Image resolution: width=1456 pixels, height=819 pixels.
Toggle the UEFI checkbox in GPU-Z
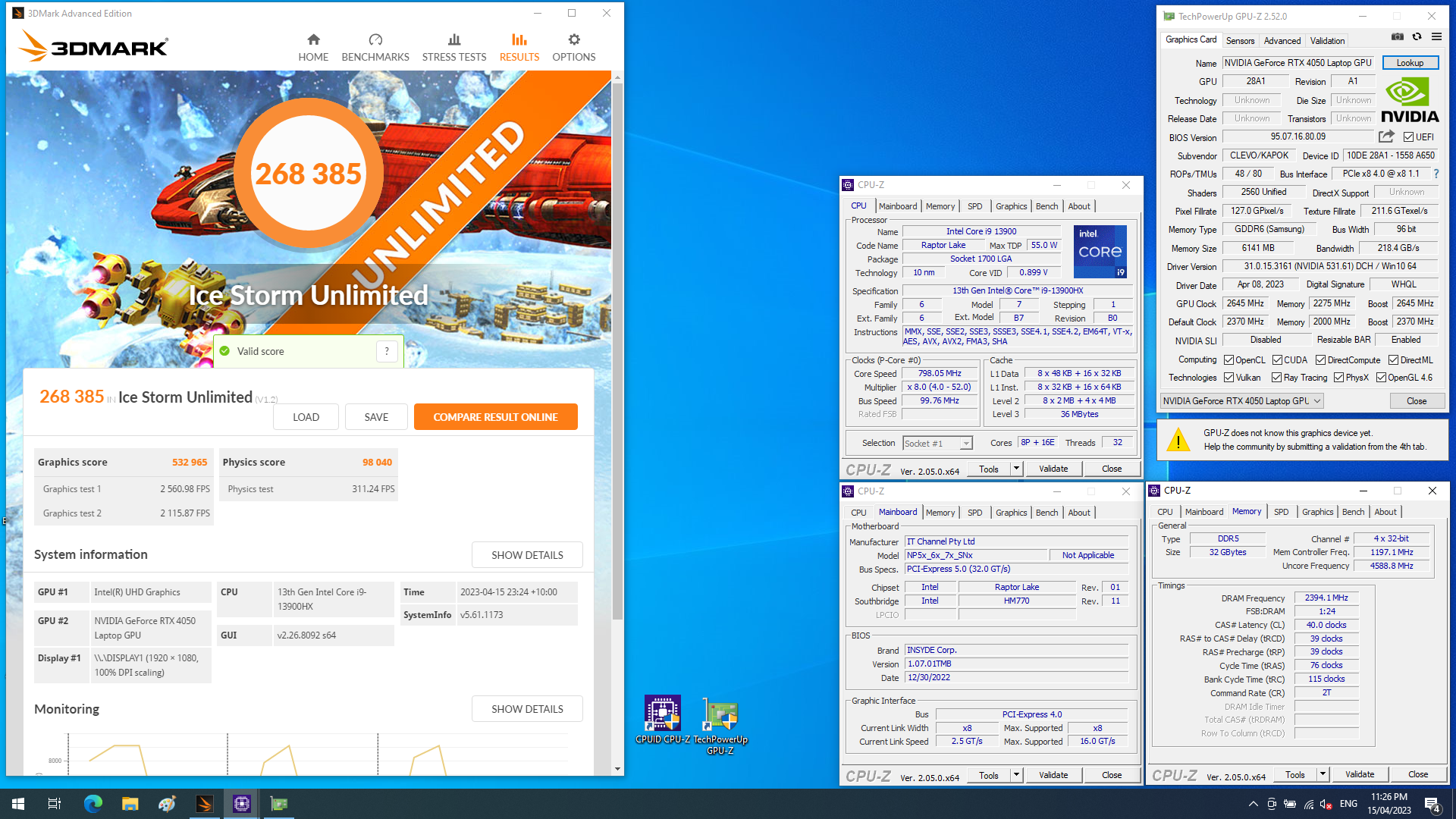tap(1408, 137)
